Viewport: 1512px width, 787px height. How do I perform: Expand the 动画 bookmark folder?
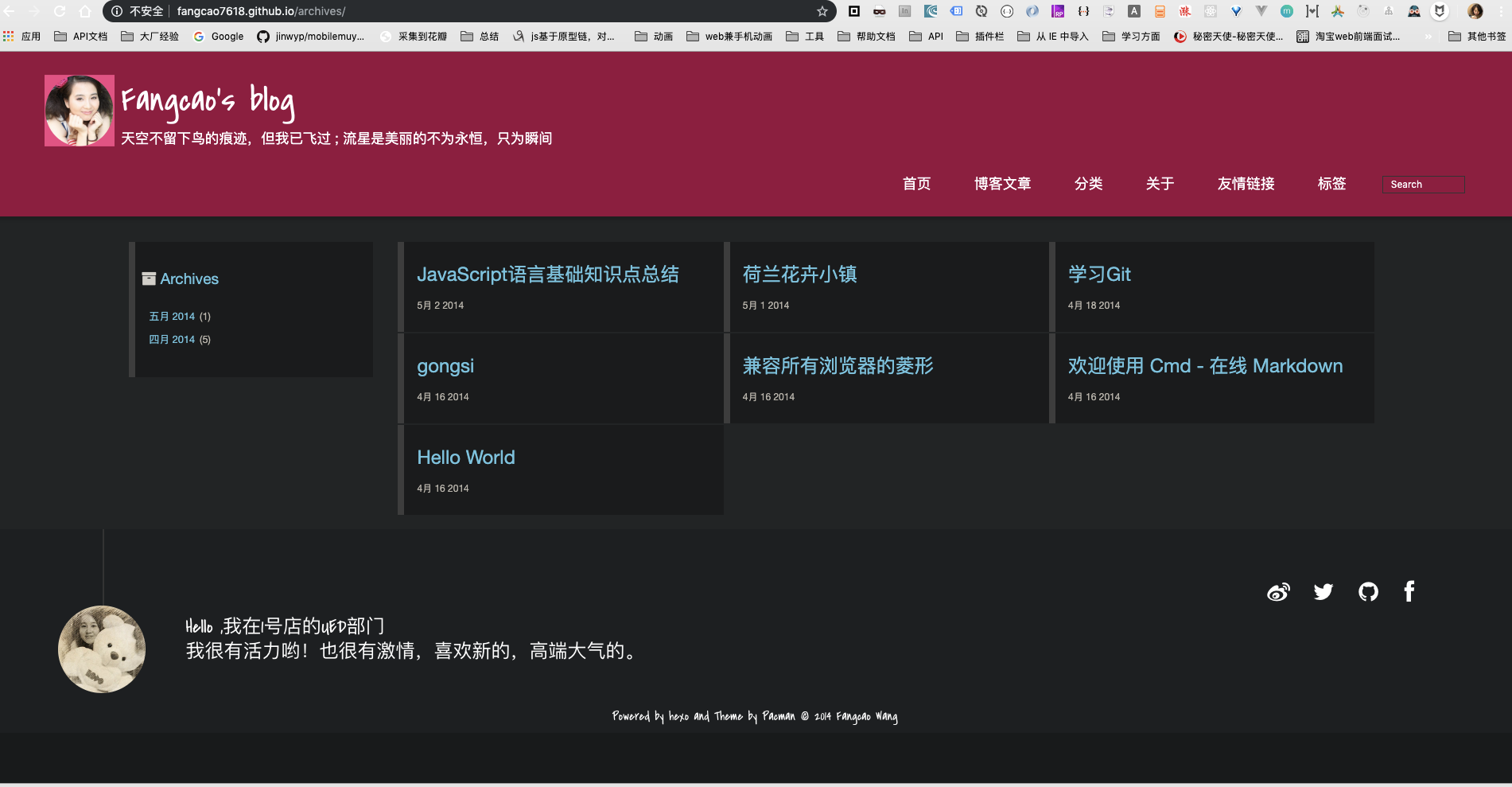654,37
